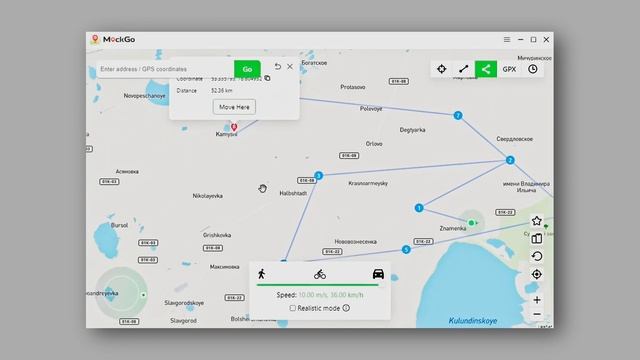Click the Nikolayevka town label
Image resolution: width=640 pixels, height=360 pixels.
coord(207,196)
